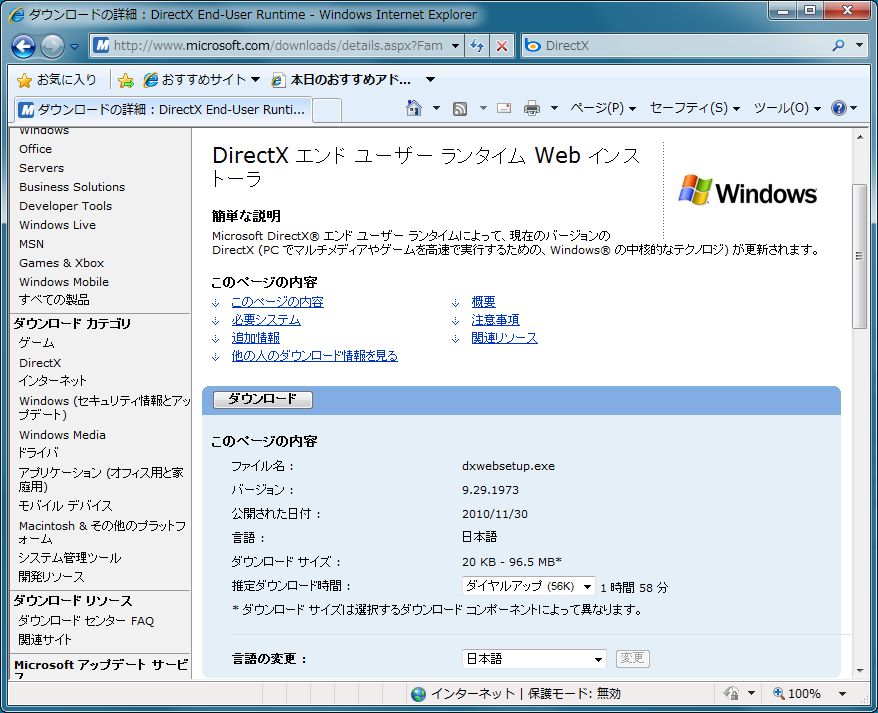Click 他の人のダウンロード情報を見る link
Screen dimensions: 878x713
pos(315,356)
